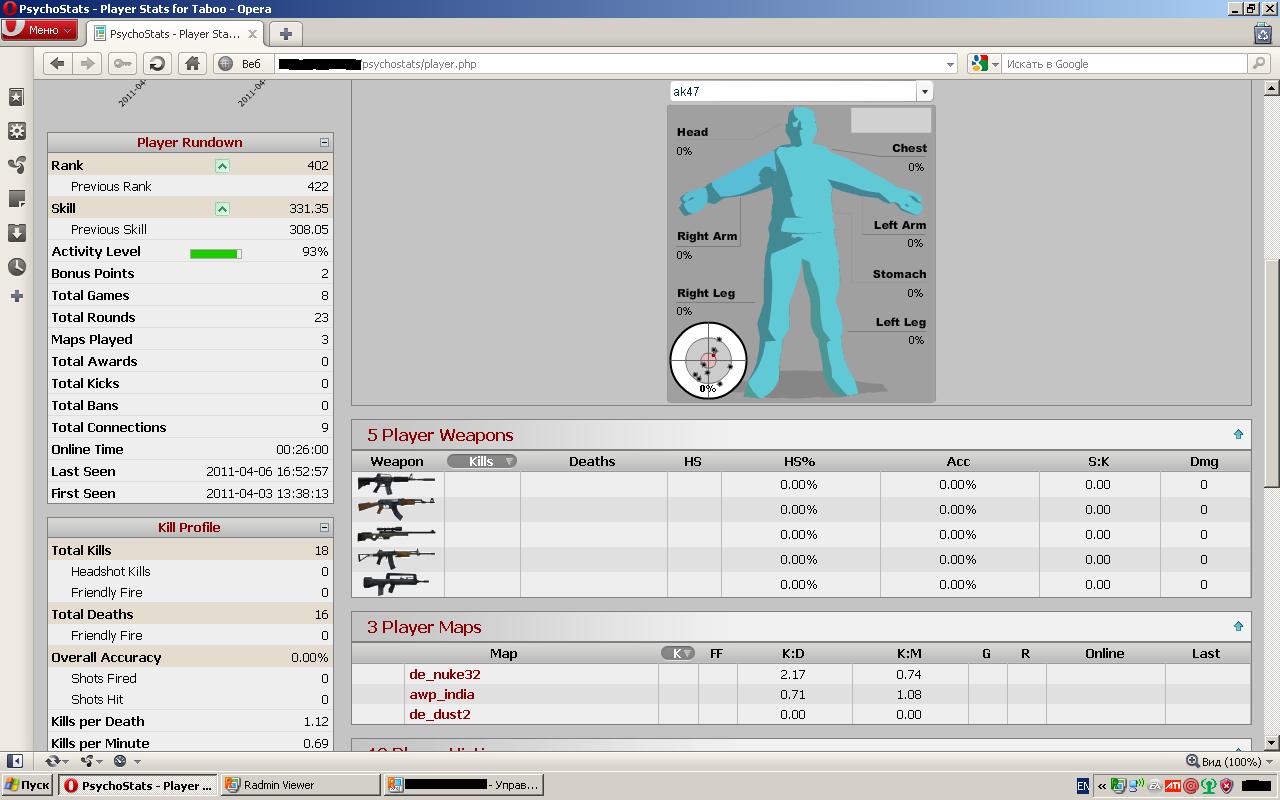Image resolution: width=1280 pixels, height=800 pixels.
Task: Open the History clock panel in sidebar
Action: tap(16, 267)
